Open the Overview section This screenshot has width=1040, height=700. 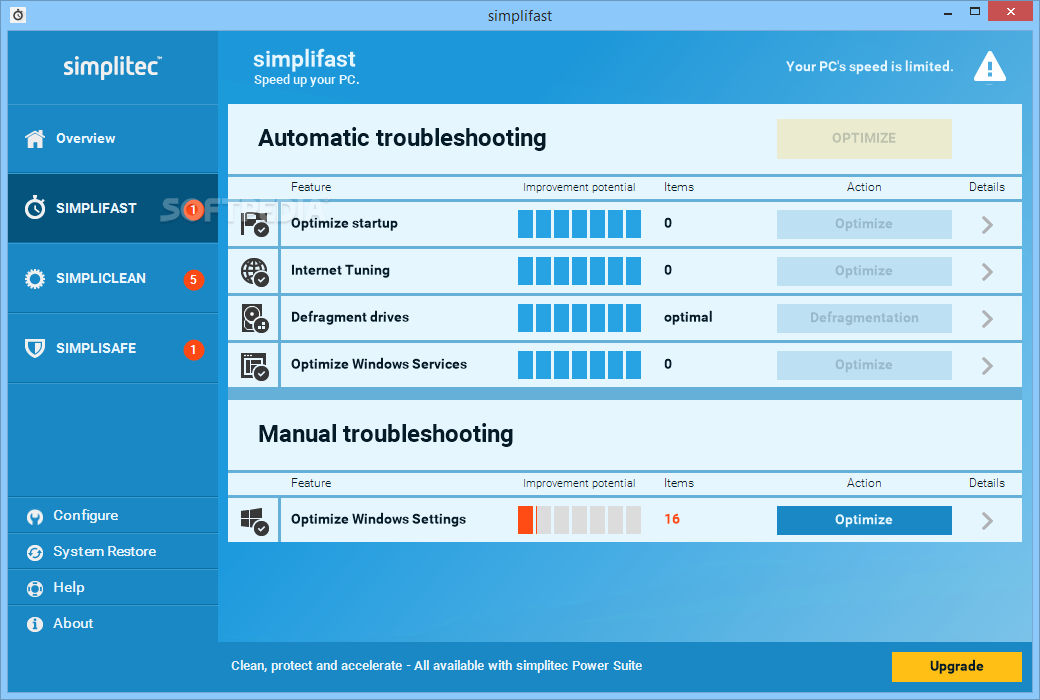pos(113,139)
